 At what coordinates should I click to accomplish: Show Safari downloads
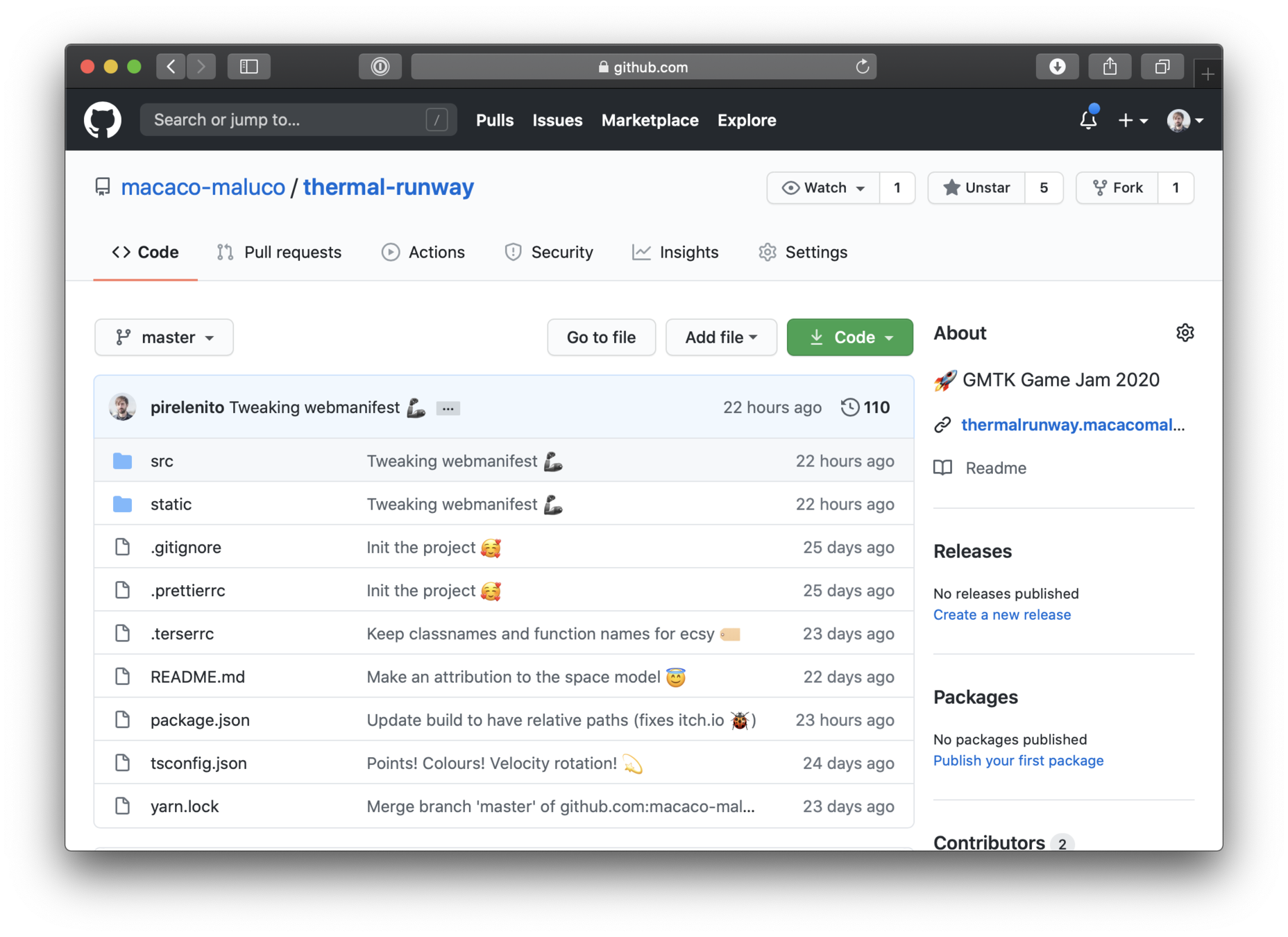click(1057, 67)
